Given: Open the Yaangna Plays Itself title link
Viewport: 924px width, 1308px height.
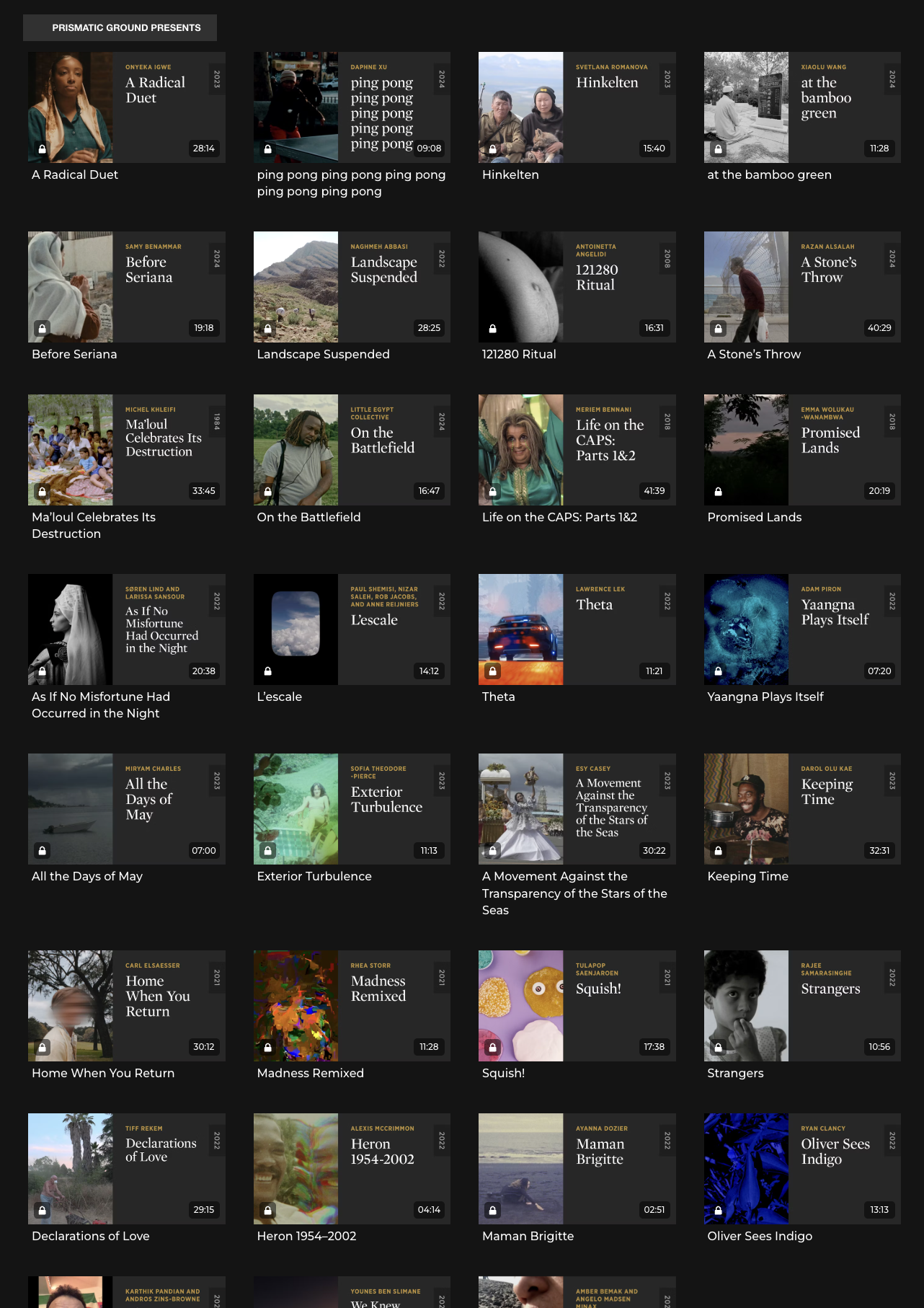Looking at the screenshot, I should pos(765,697).
